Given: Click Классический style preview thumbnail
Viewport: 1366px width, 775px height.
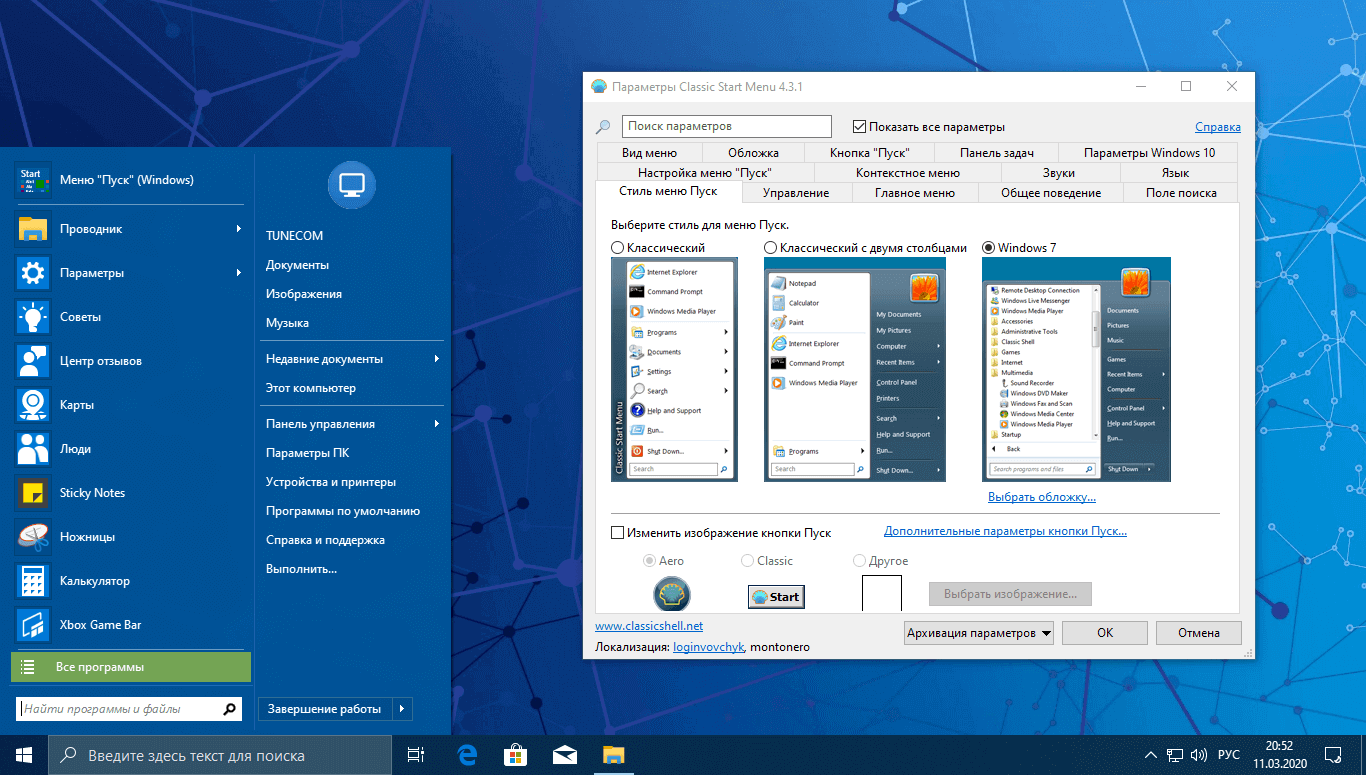Looking at the screenshot, I should click(674, 369).
